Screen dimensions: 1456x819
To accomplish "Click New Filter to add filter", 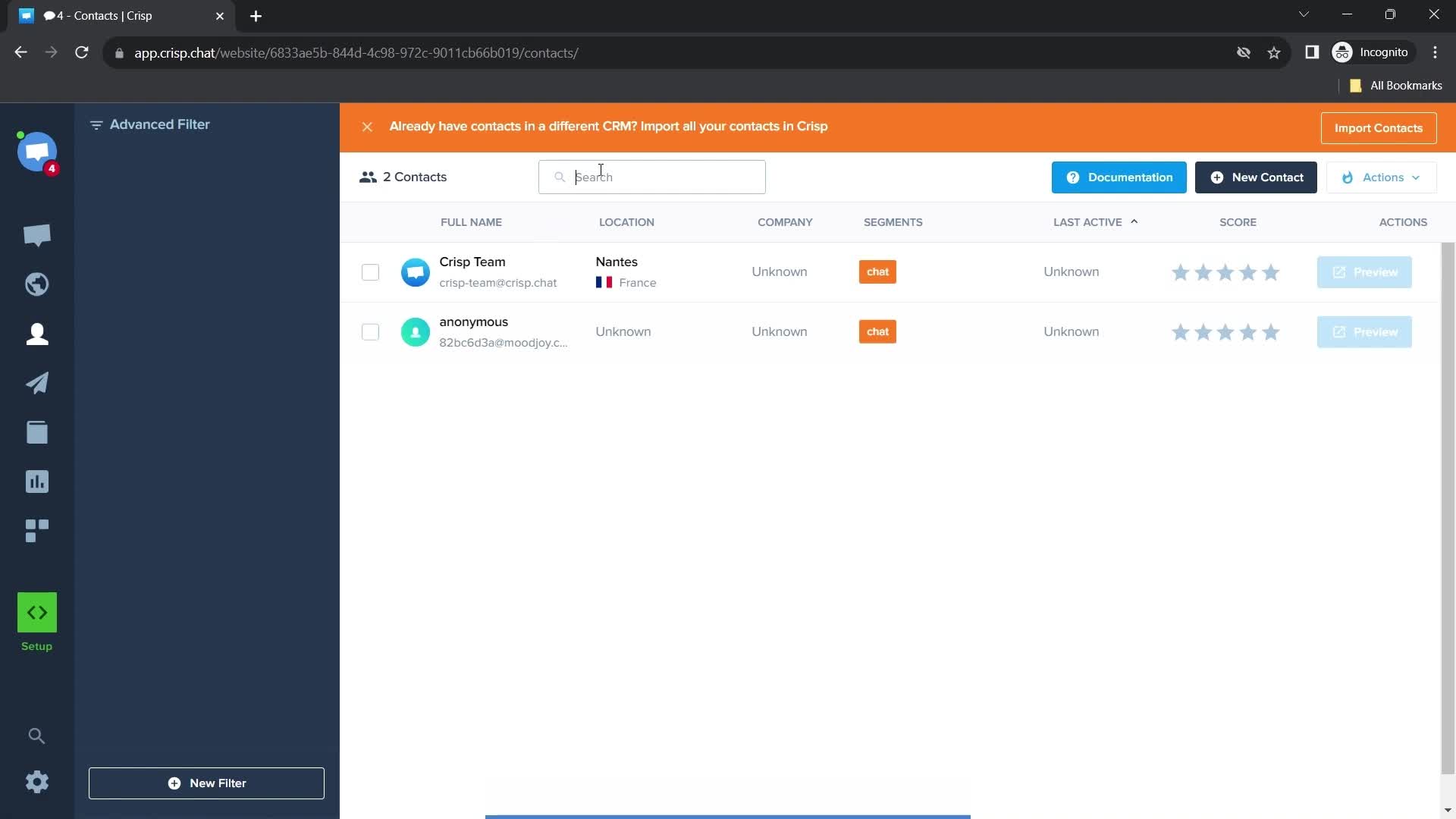I will click(x=206, y=783).
